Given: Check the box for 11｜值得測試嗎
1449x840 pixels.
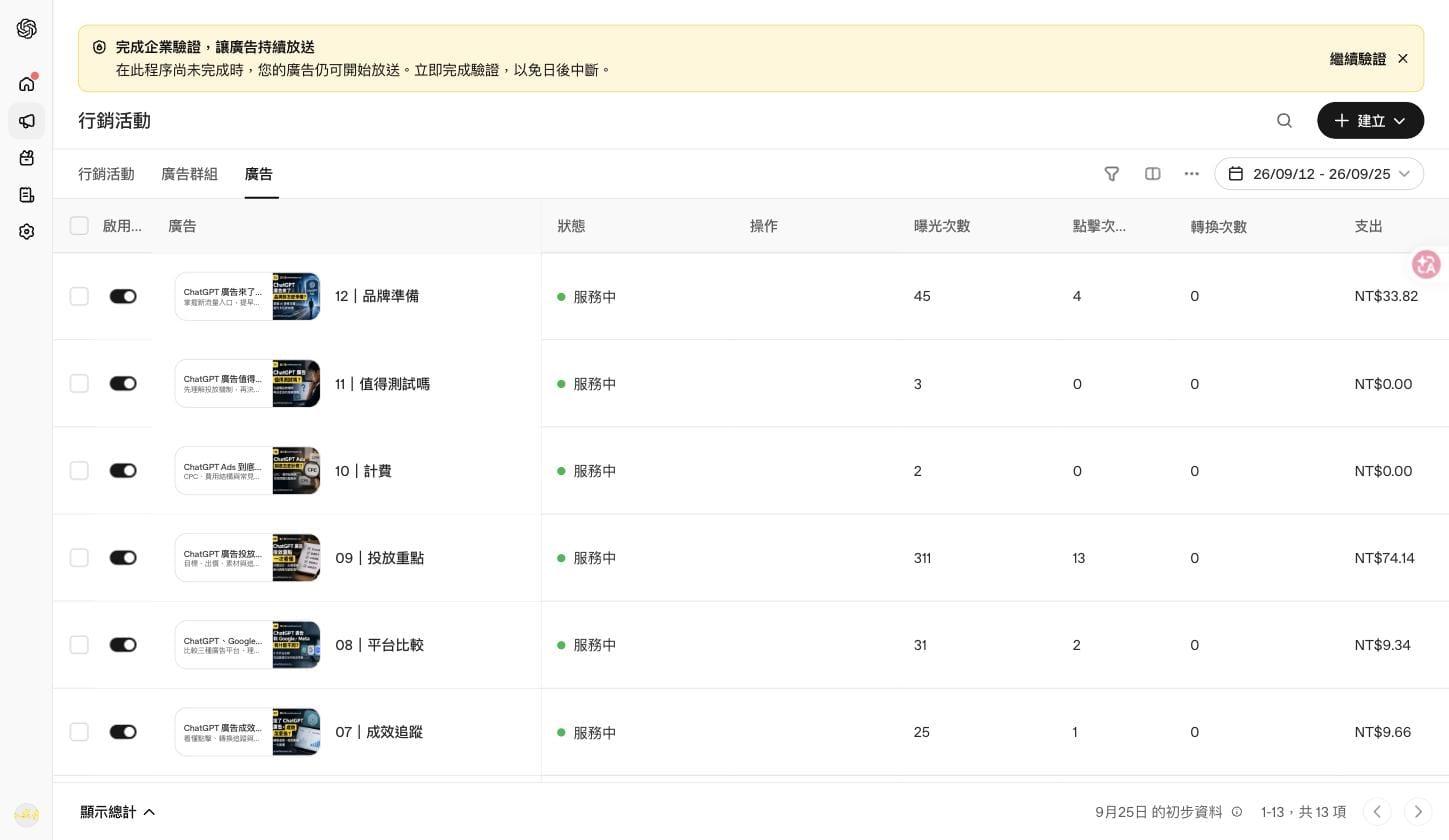Looking at the screenshot, I should point(79,384).
